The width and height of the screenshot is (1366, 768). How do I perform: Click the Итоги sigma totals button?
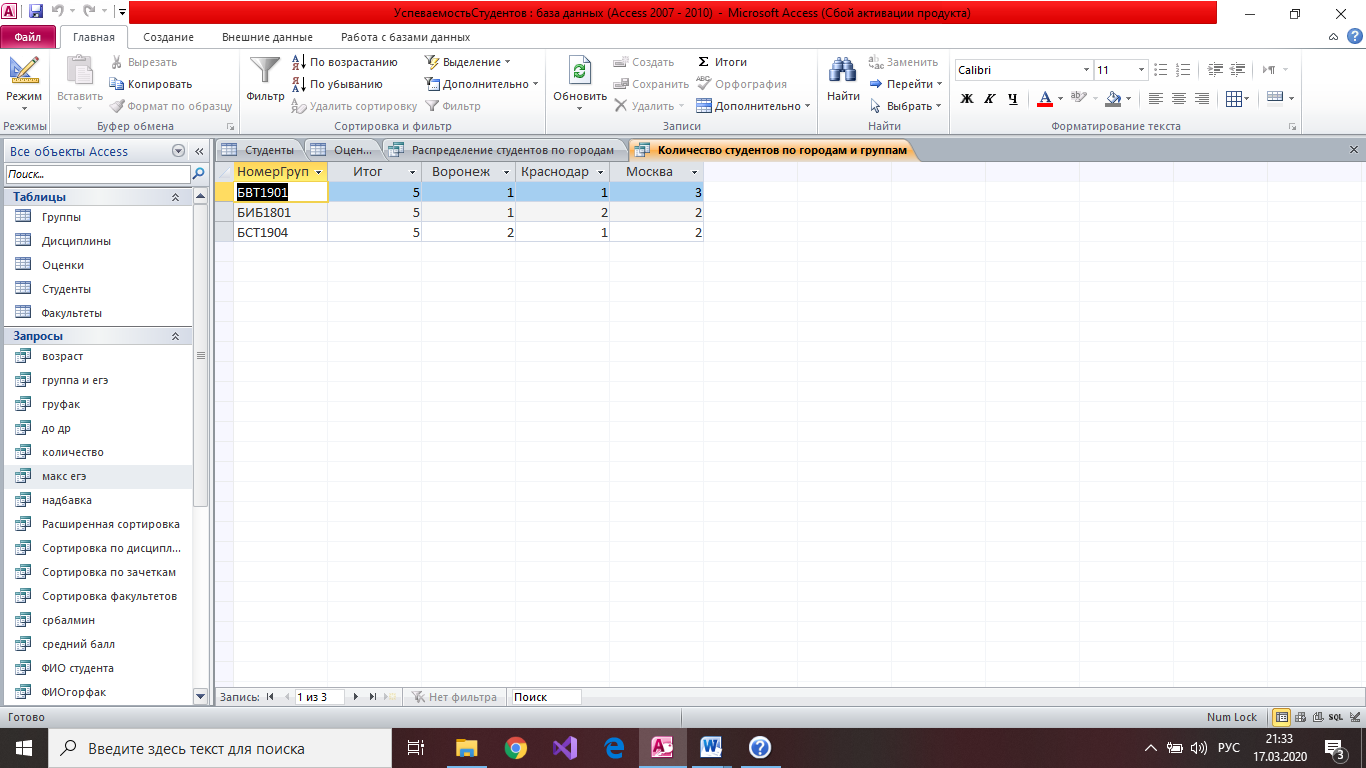click(722, 62)
